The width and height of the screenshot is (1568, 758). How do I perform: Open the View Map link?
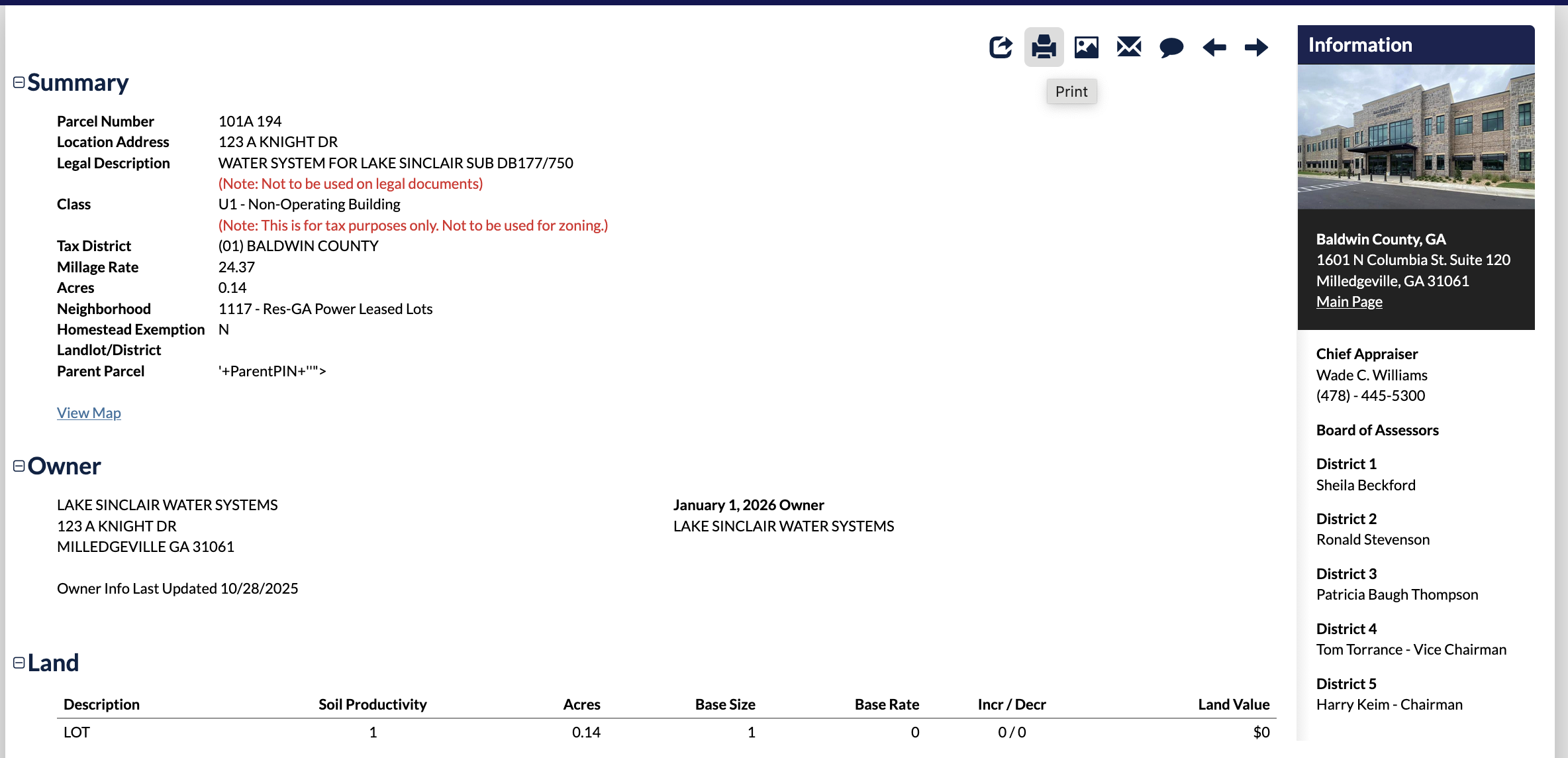(x=89, y=413)
